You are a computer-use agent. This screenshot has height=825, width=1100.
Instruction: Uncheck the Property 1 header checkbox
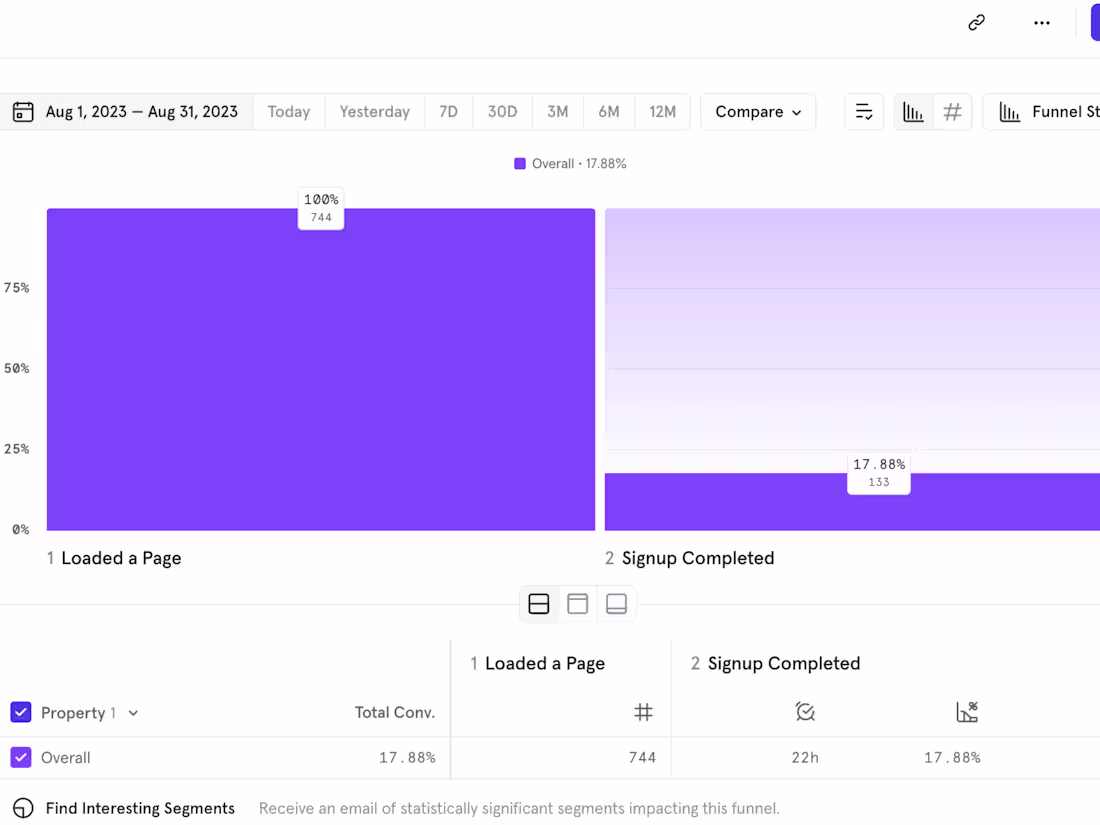pos(21,712)
